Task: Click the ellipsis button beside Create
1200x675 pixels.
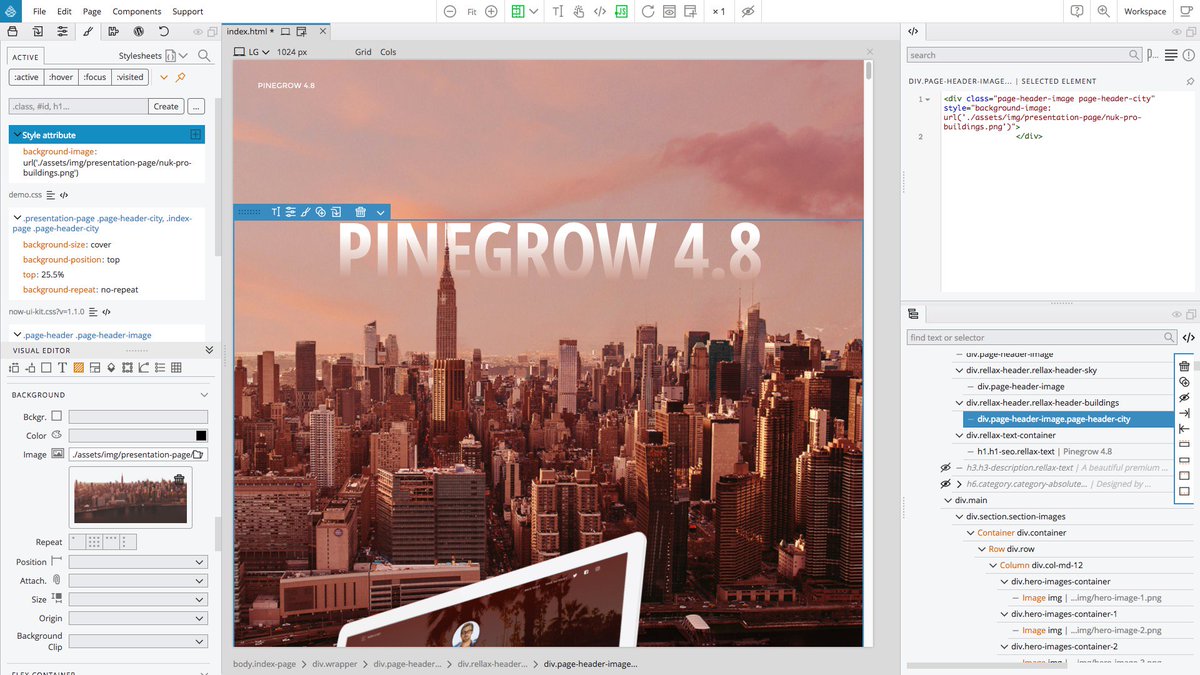Action: pos(196,106)
